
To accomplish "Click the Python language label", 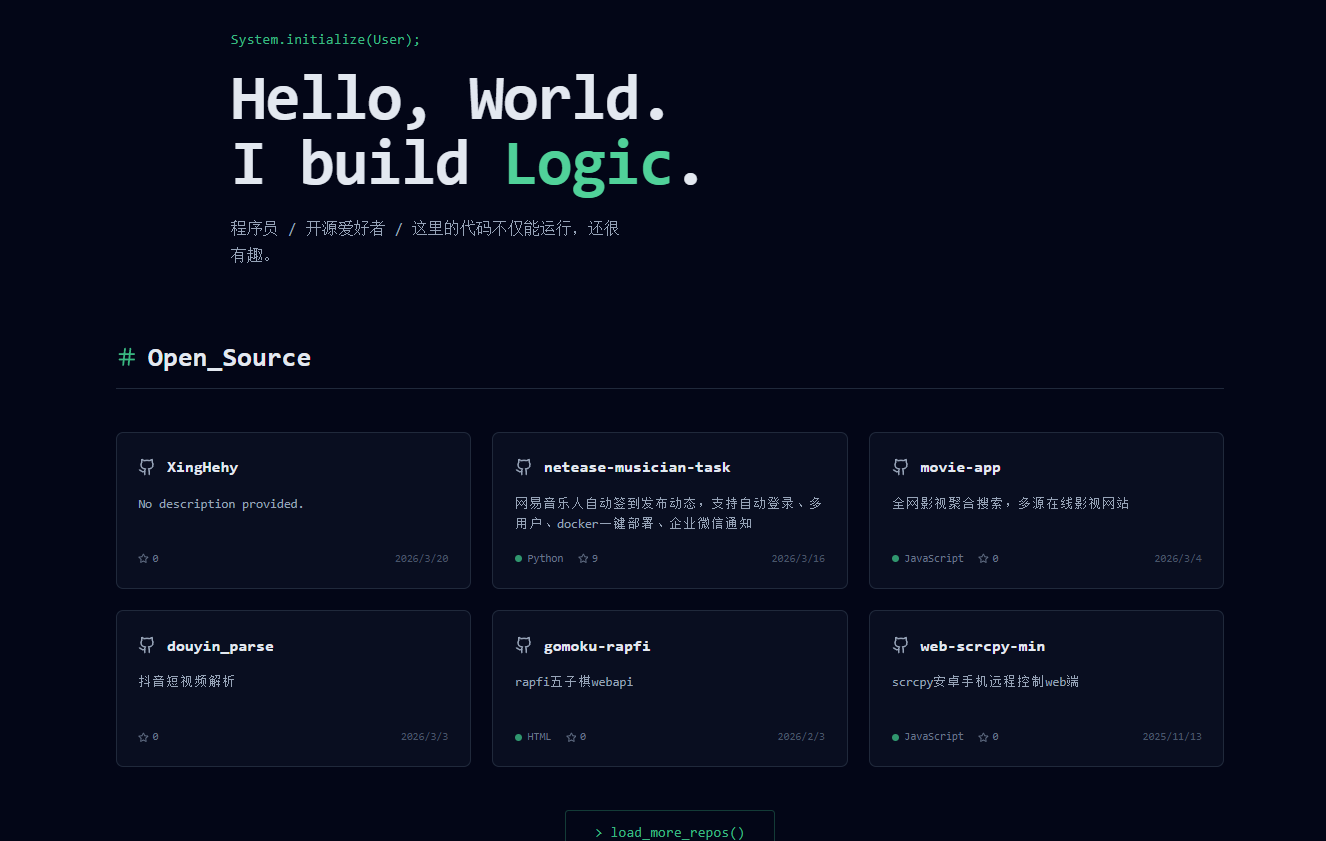I will pos(545,559).
